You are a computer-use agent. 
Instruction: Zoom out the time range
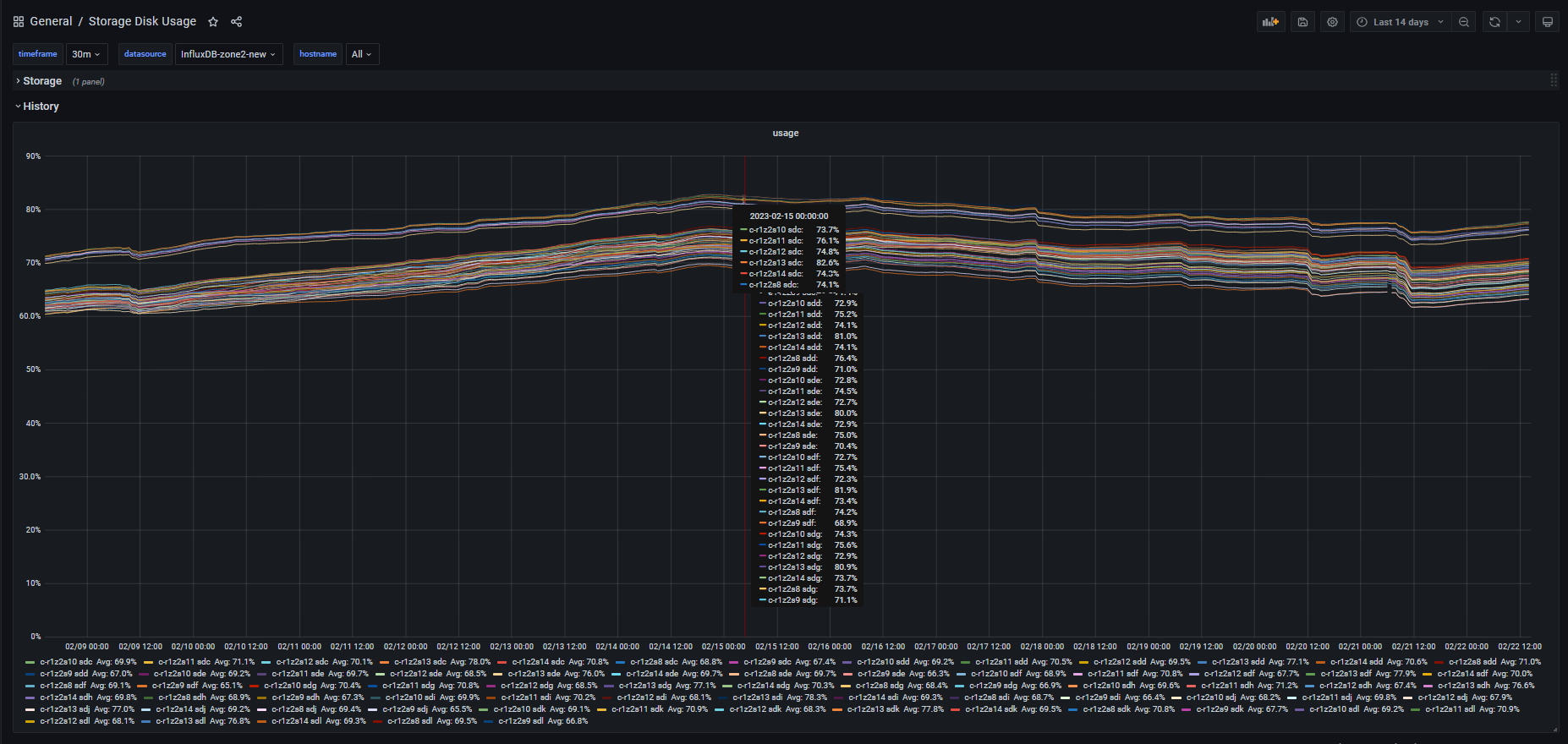tap(1464, 22)
